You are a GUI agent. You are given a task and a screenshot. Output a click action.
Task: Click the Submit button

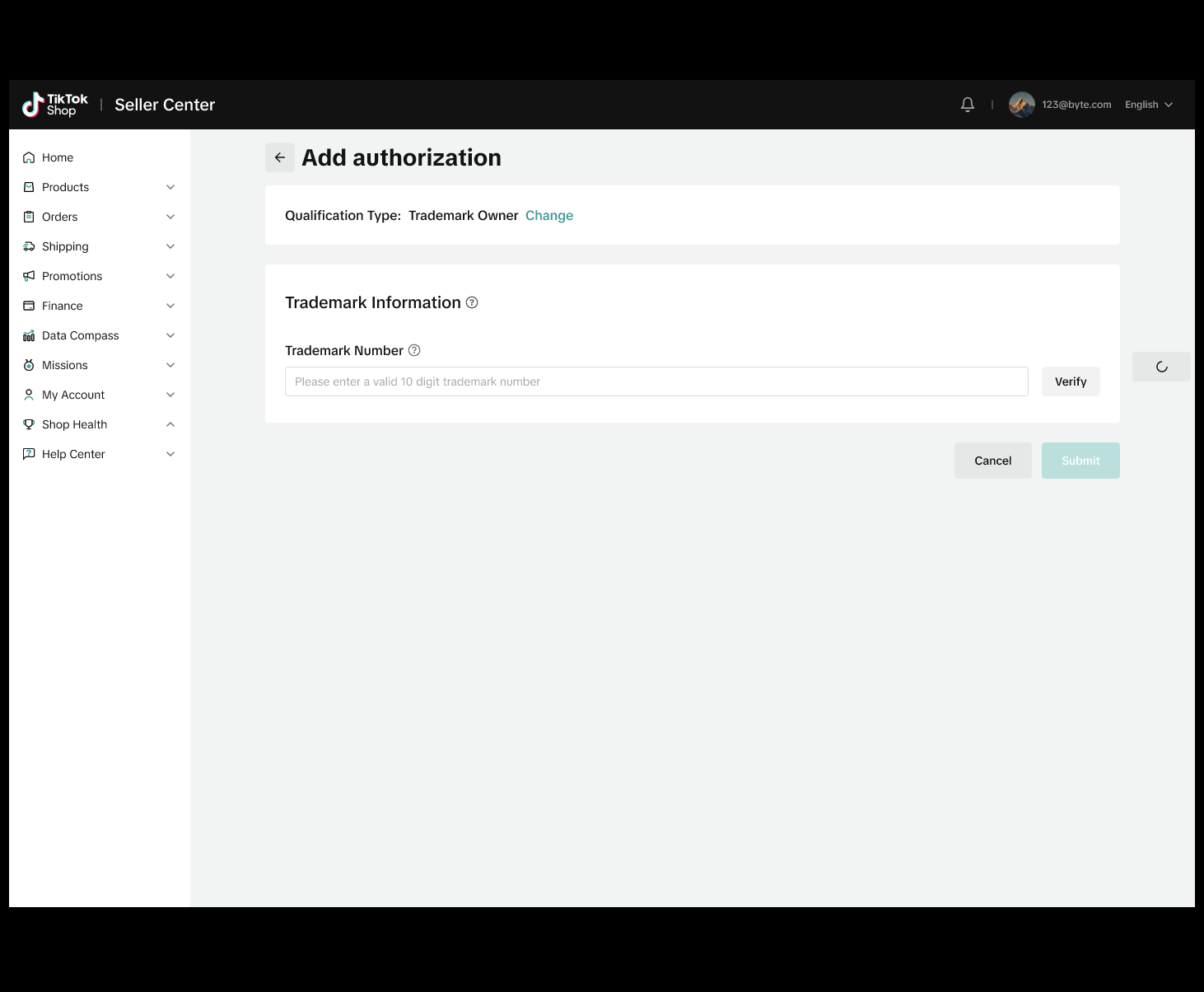click(1080, 461)
